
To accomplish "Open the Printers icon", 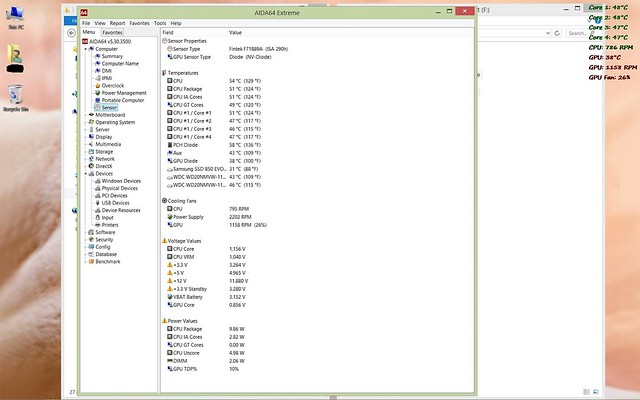I will coord(98,225).
